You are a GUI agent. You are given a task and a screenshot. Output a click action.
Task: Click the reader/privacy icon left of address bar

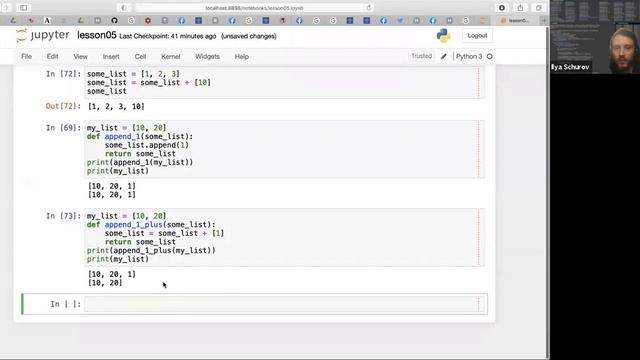click(124, 8)
